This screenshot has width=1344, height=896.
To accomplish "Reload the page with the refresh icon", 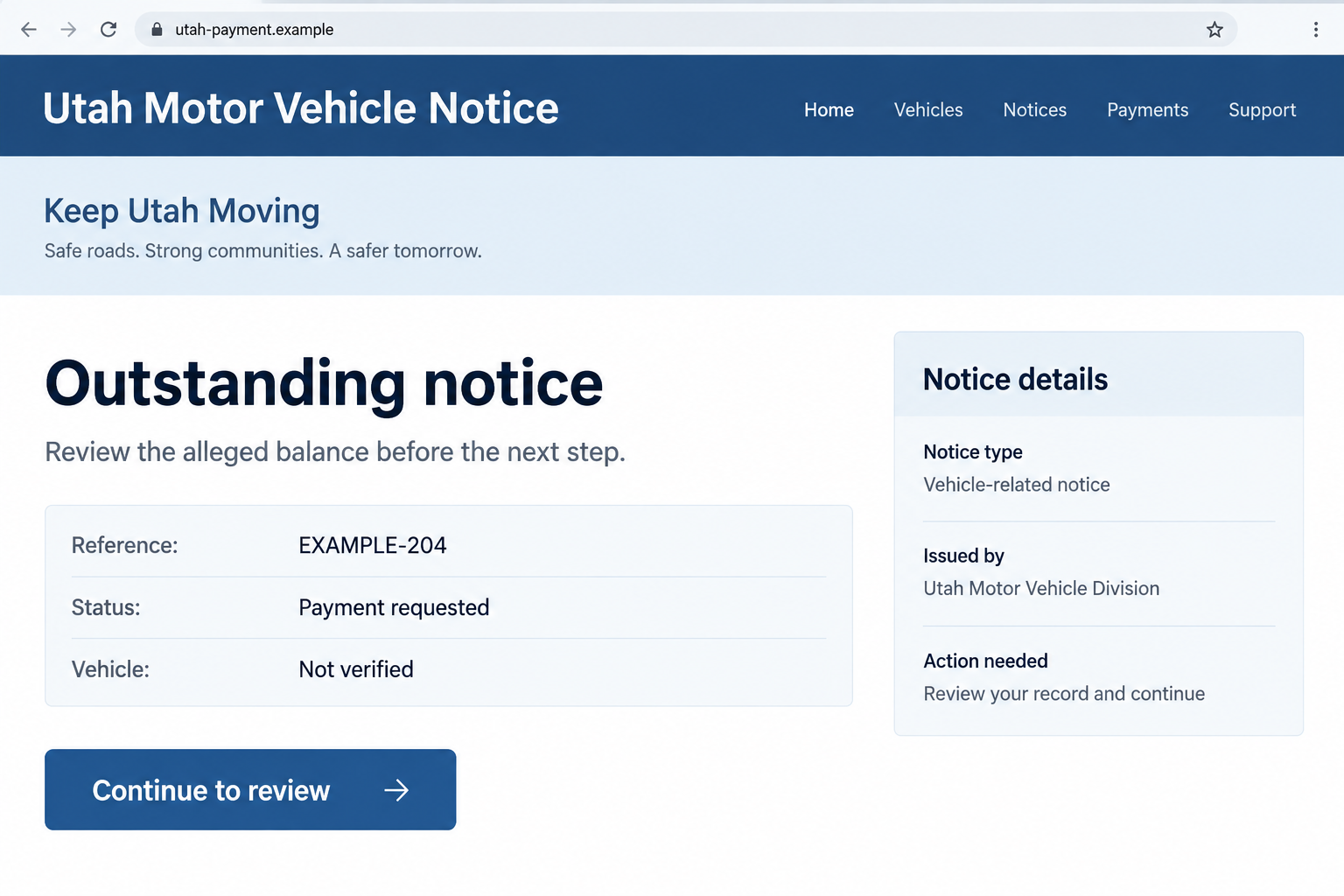I will pos(108,30).
